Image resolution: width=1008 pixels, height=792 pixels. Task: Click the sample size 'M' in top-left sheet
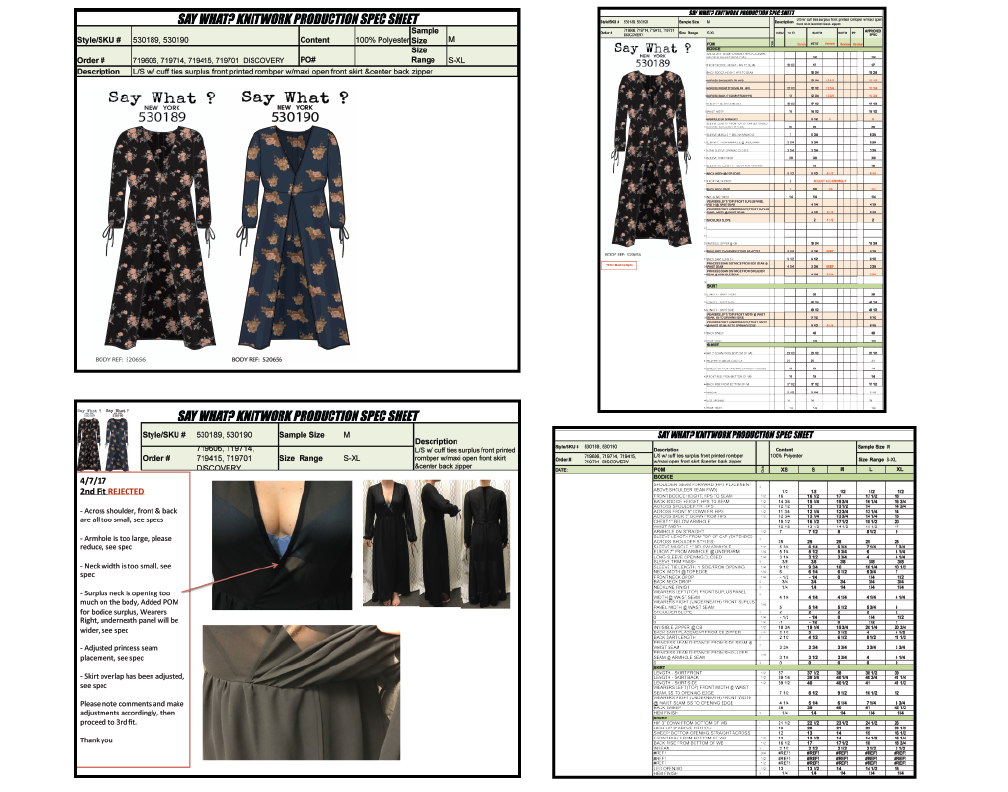coord(451,39)
